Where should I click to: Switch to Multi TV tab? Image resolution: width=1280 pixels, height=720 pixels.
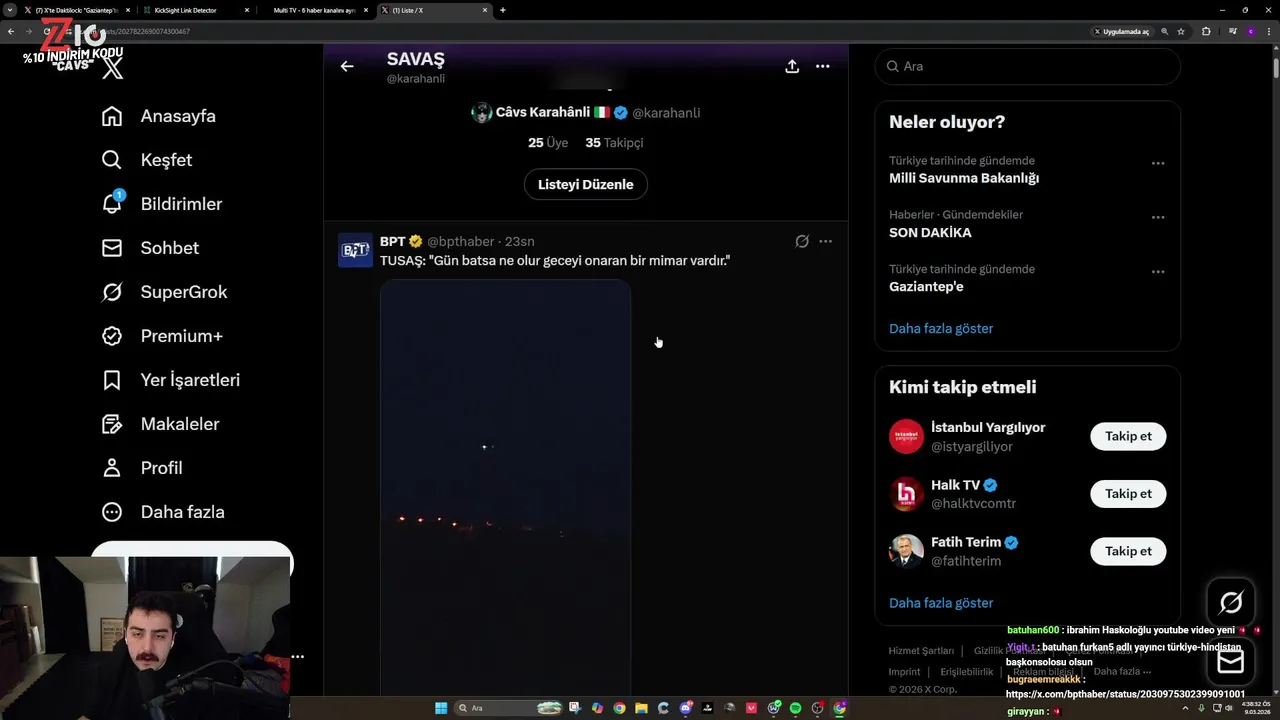pos(314,10)
